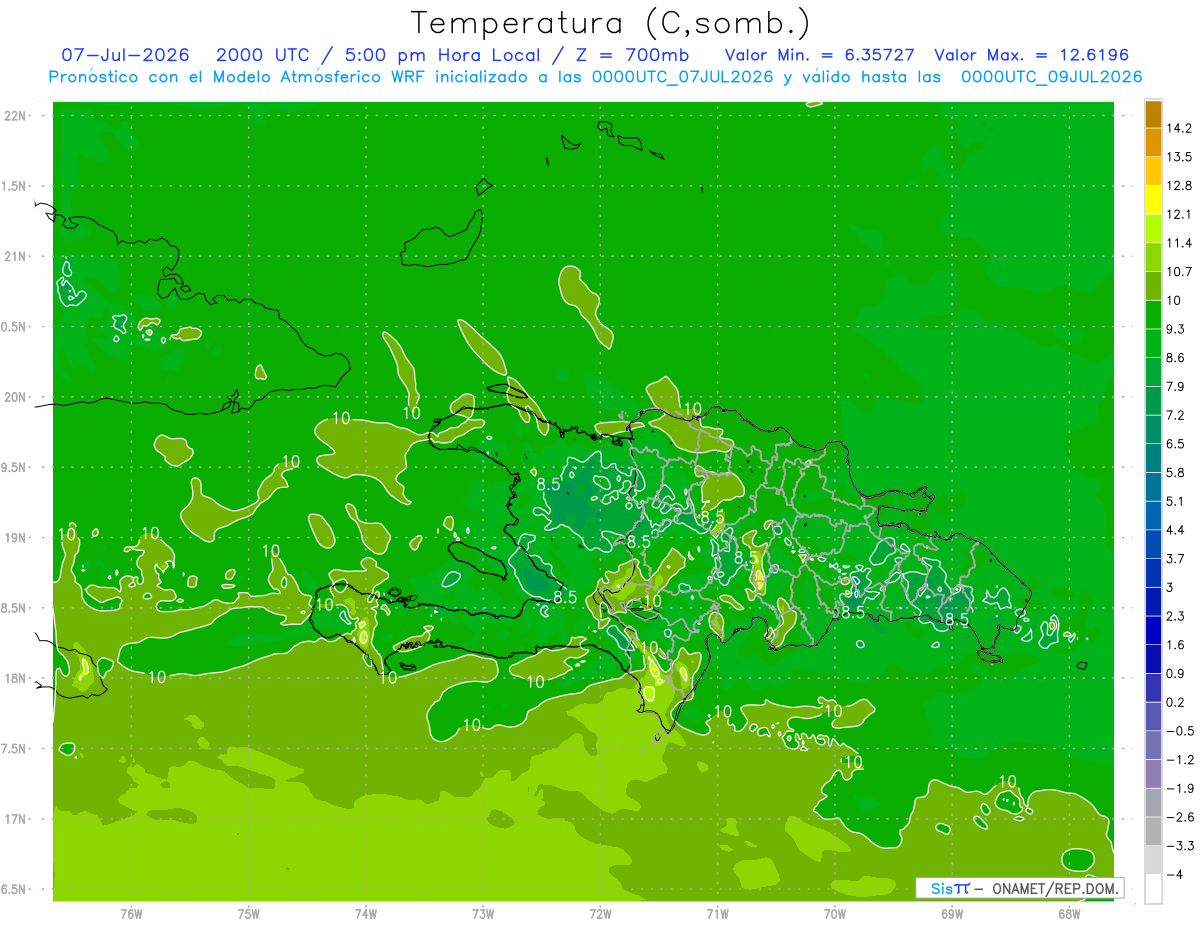Click the colorbar label "-4"
Screen dimensions: 1200x927
pos(1174,875)
